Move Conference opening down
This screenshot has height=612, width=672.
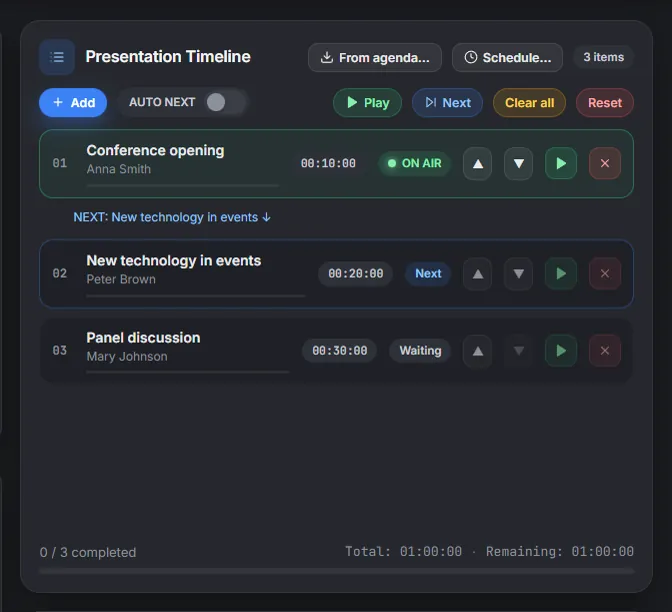tap(519, 163)
